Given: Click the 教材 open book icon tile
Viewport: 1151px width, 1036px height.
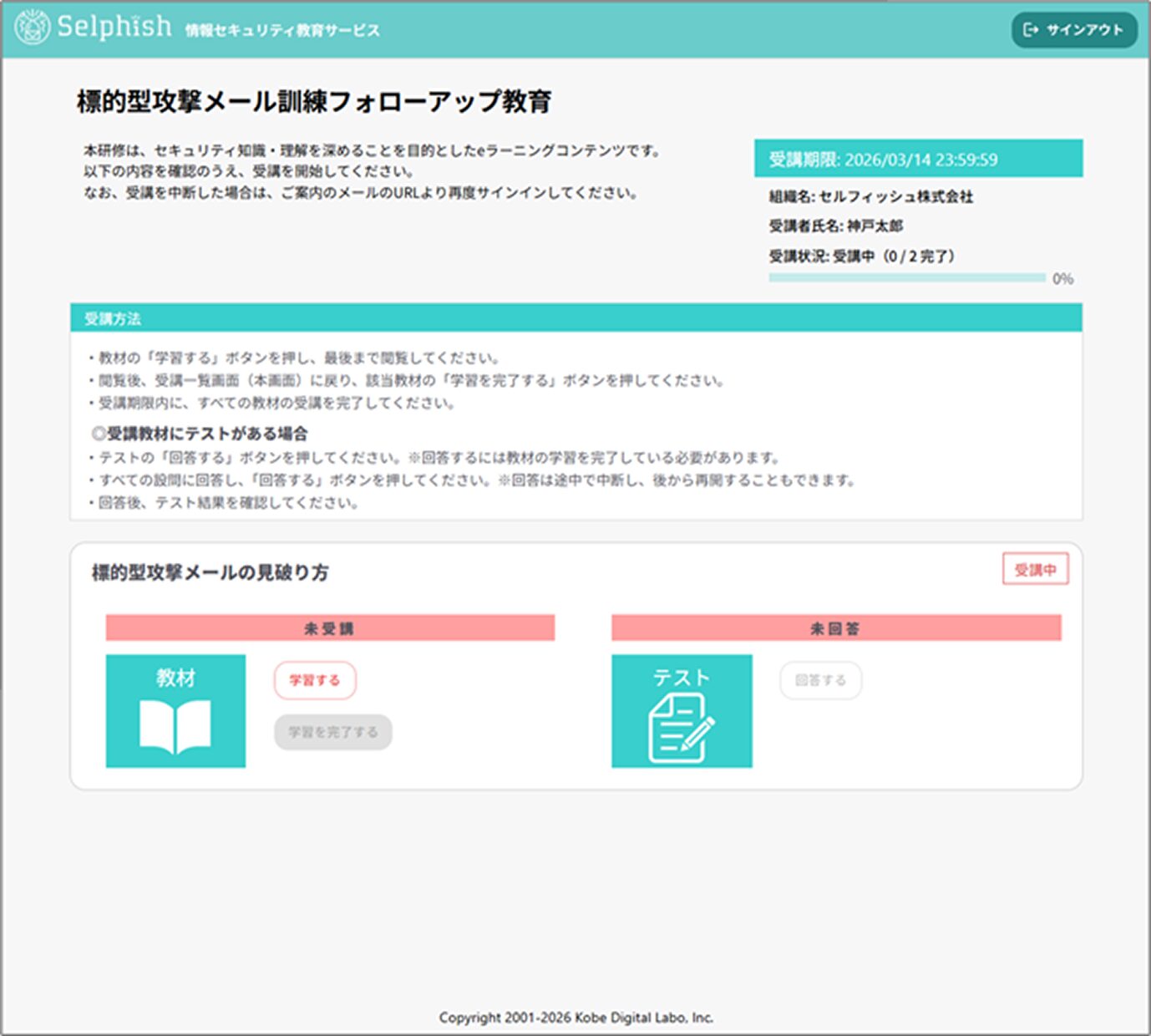Looking at the screenshot, I should pos(175,711).
